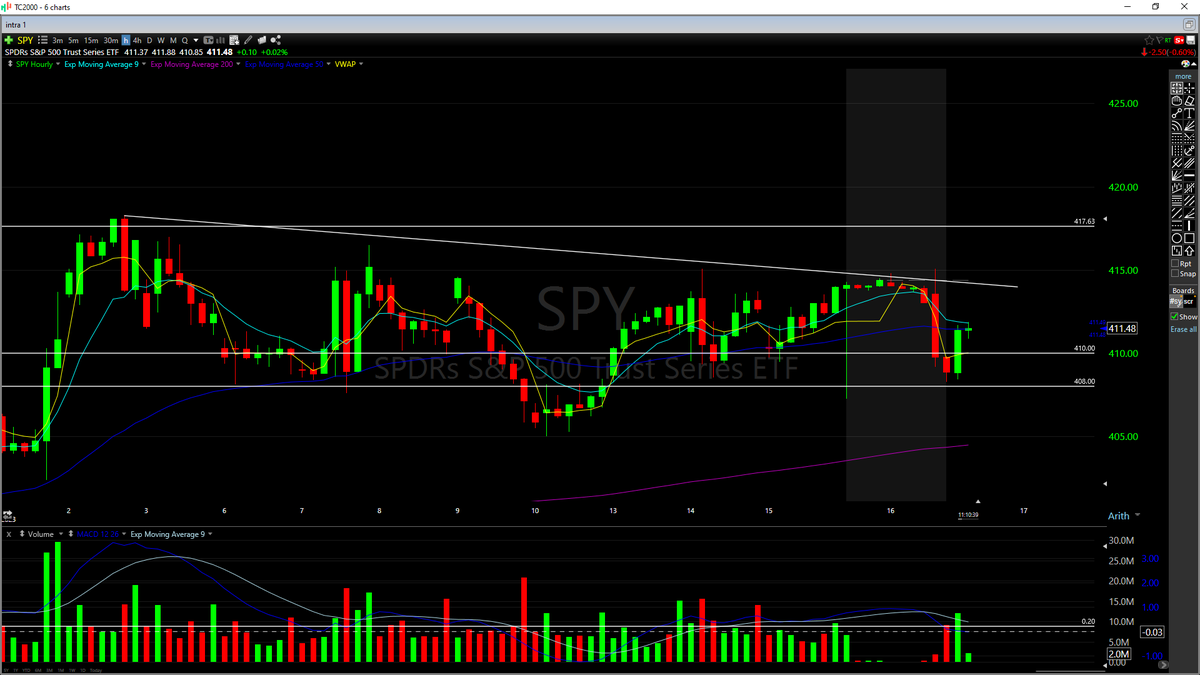The width and height of the screenshot is (1200, 675).
Task: Select the intra 1 layout tab
Action: [16, 23]
